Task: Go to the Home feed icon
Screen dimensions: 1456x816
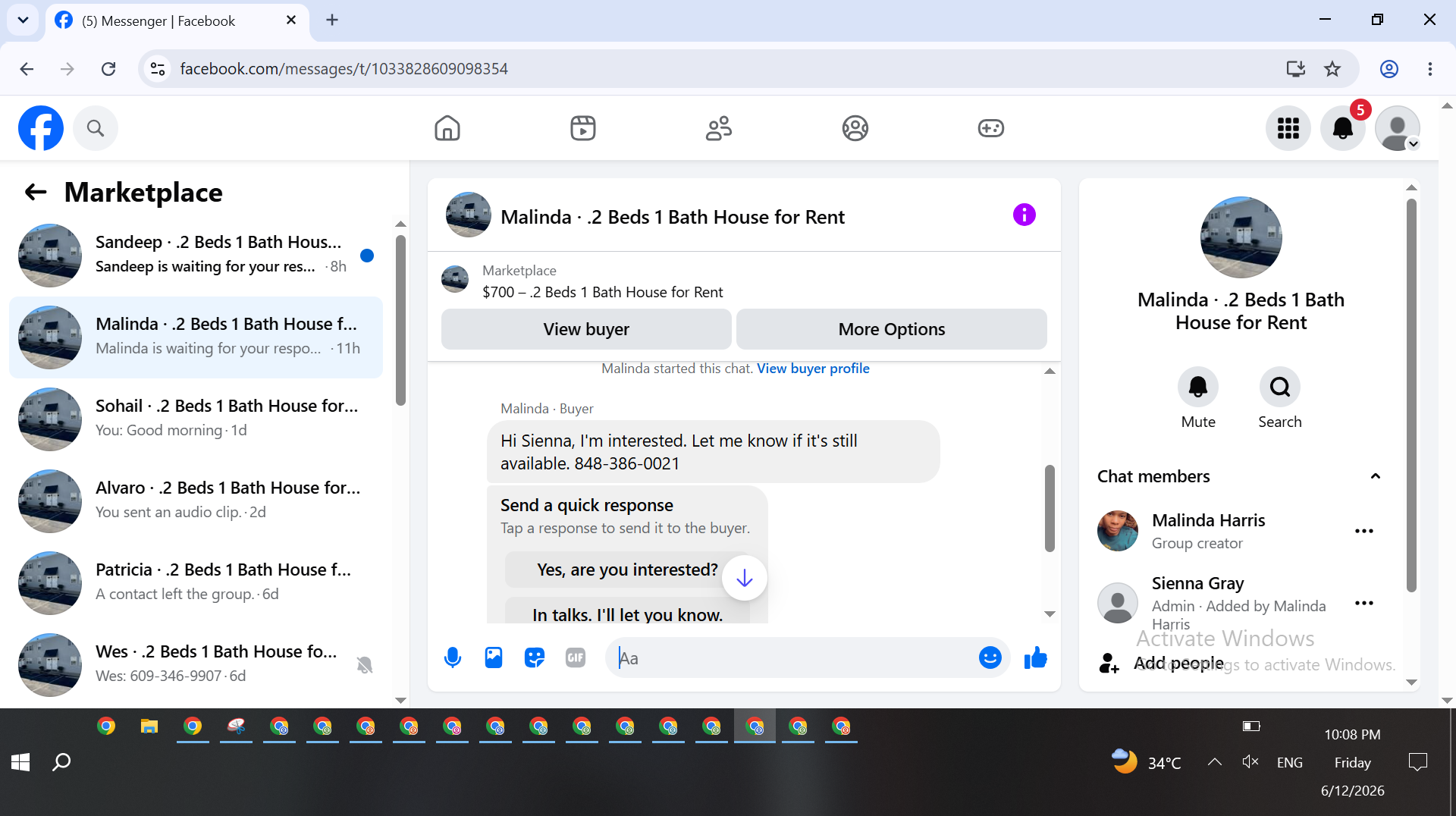Action: pos(447,128)
